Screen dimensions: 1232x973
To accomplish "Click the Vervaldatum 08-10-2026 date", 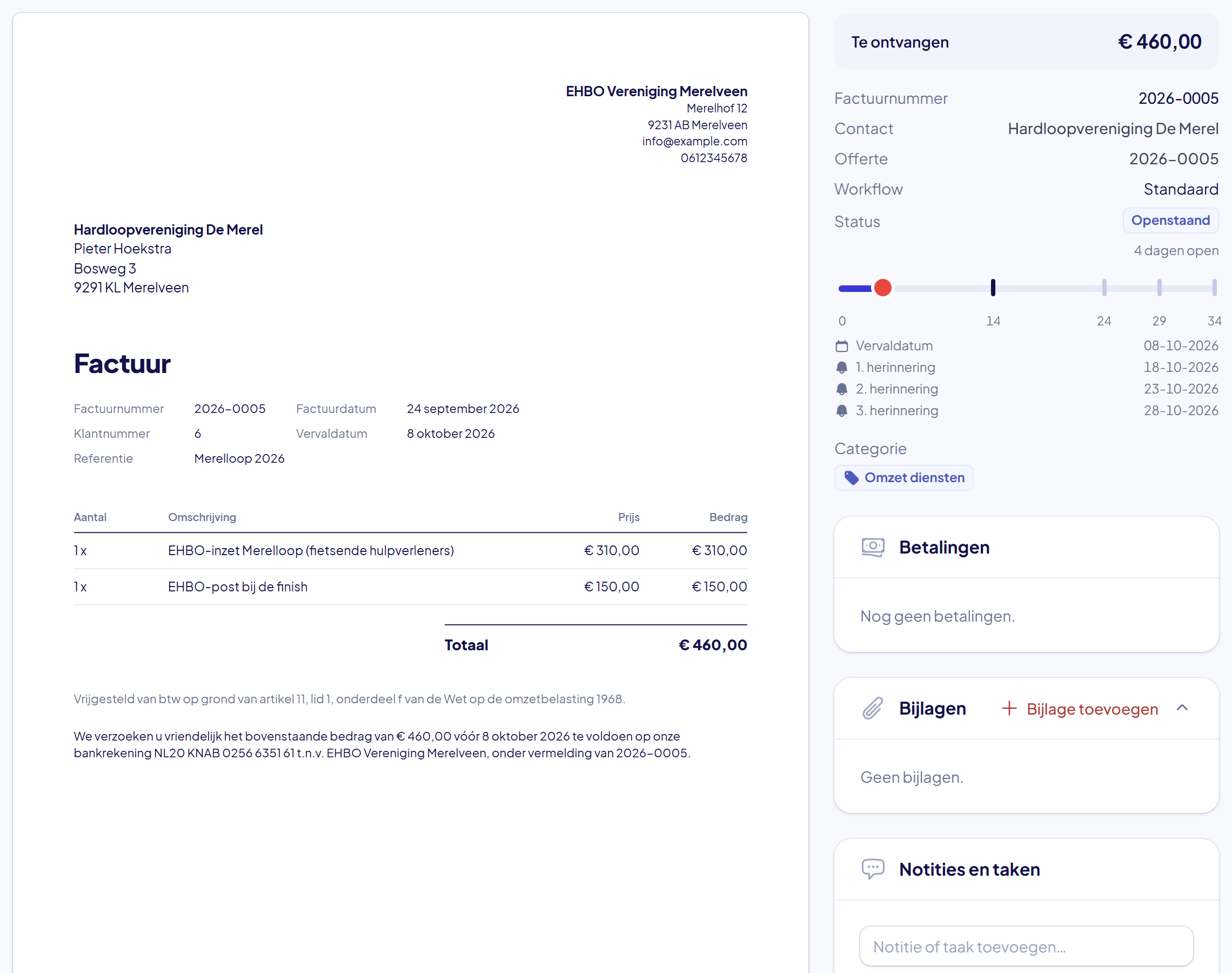I will (1181, 346).
